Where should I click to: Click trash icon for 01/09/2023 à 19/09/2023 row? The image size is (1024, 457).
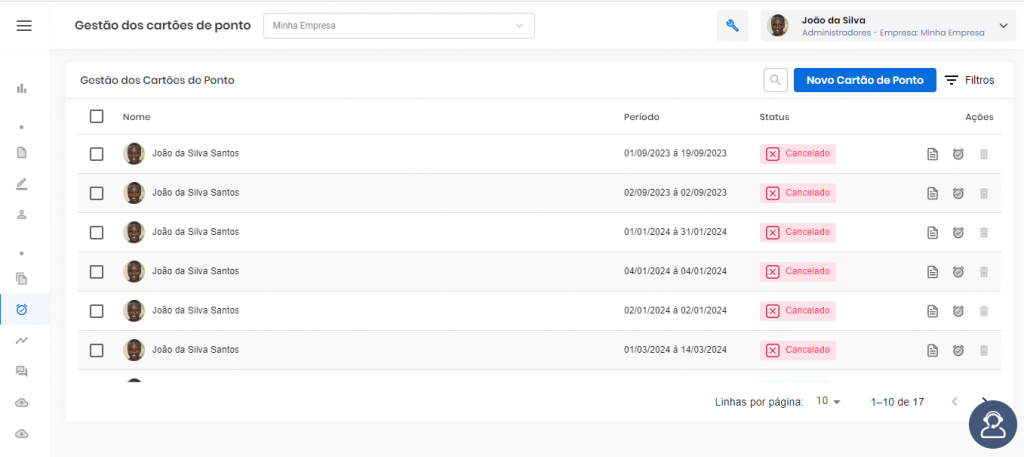[984, 154]
